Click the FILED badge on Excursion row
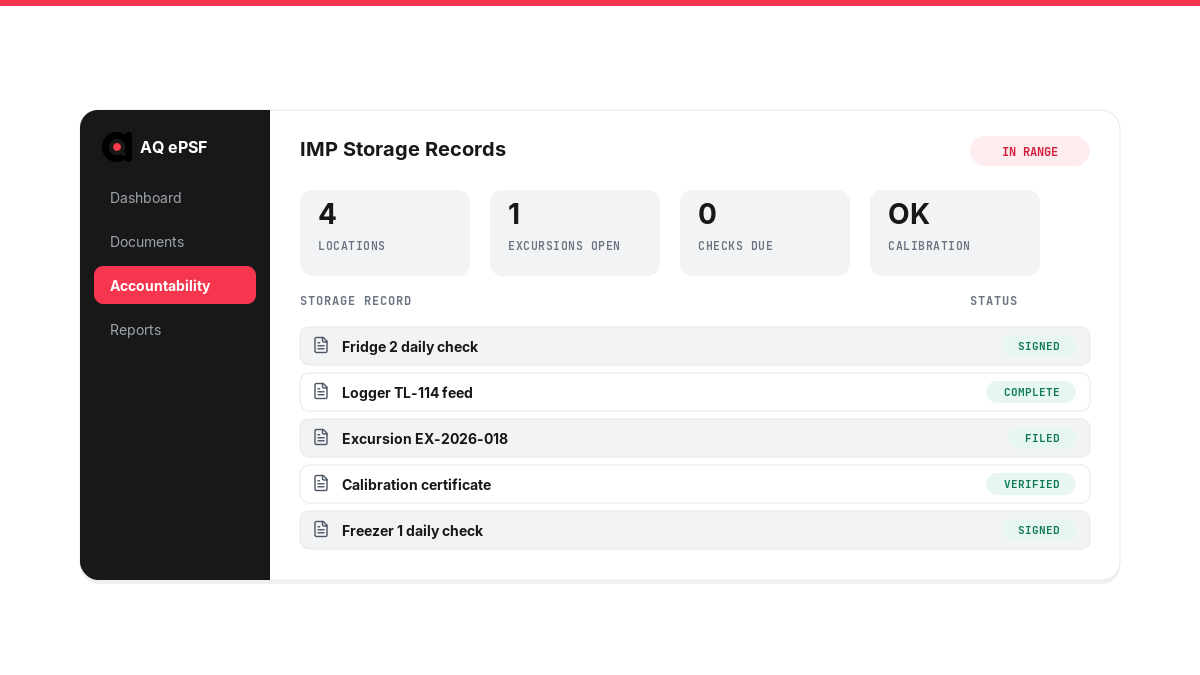The width and height of the screenshot is (1200, 675). [x=1042, y=438]
